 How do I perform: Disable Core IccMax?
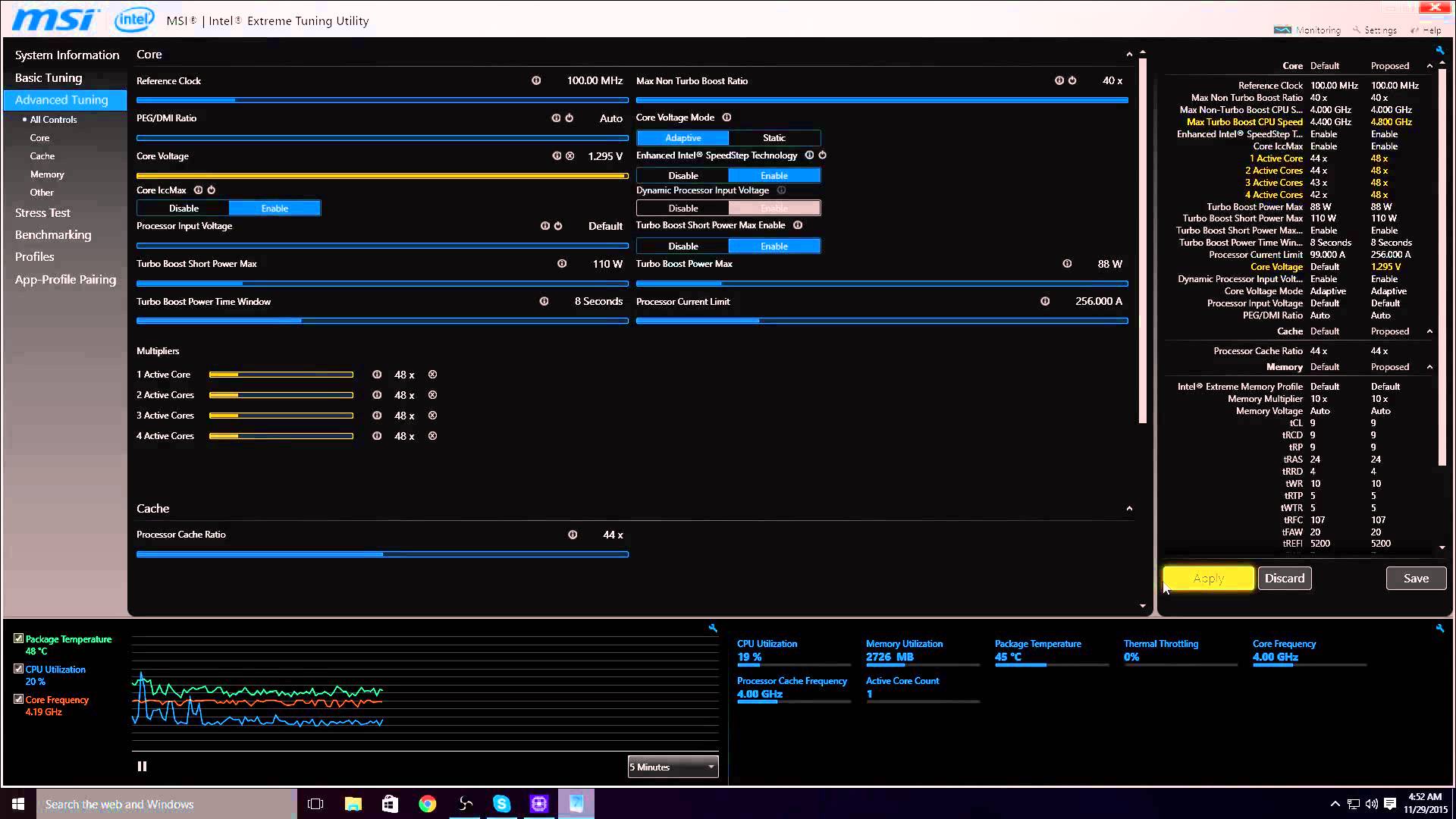pos(184,209)
